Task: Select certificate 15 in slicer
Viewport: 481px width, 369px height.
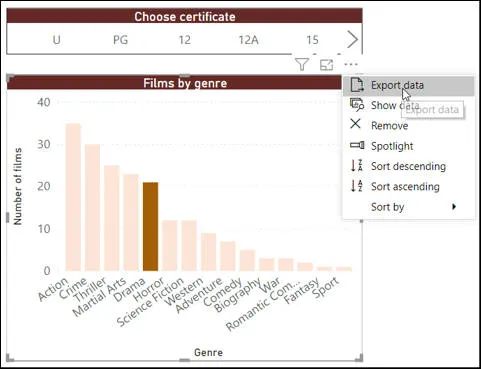Action: point(312,40)
